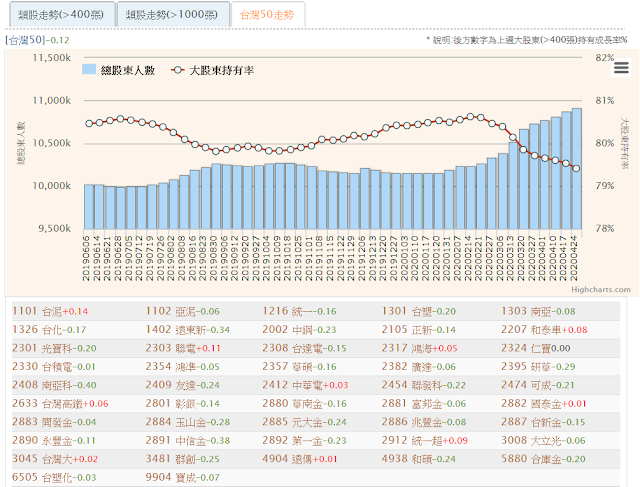Open stock 4938 和碩
Image resolution: width=640 pixels, height=487 pixels.
[407, 459]
